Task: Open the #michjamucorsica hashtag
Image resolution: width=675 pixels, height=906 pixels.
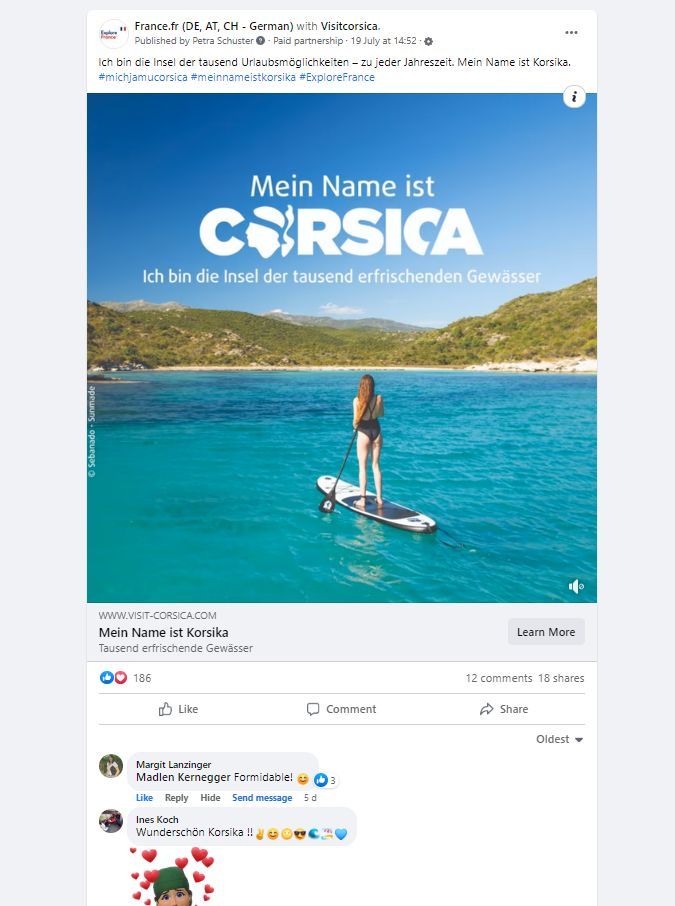Action: pyautogui.click(x=143, y=77)
